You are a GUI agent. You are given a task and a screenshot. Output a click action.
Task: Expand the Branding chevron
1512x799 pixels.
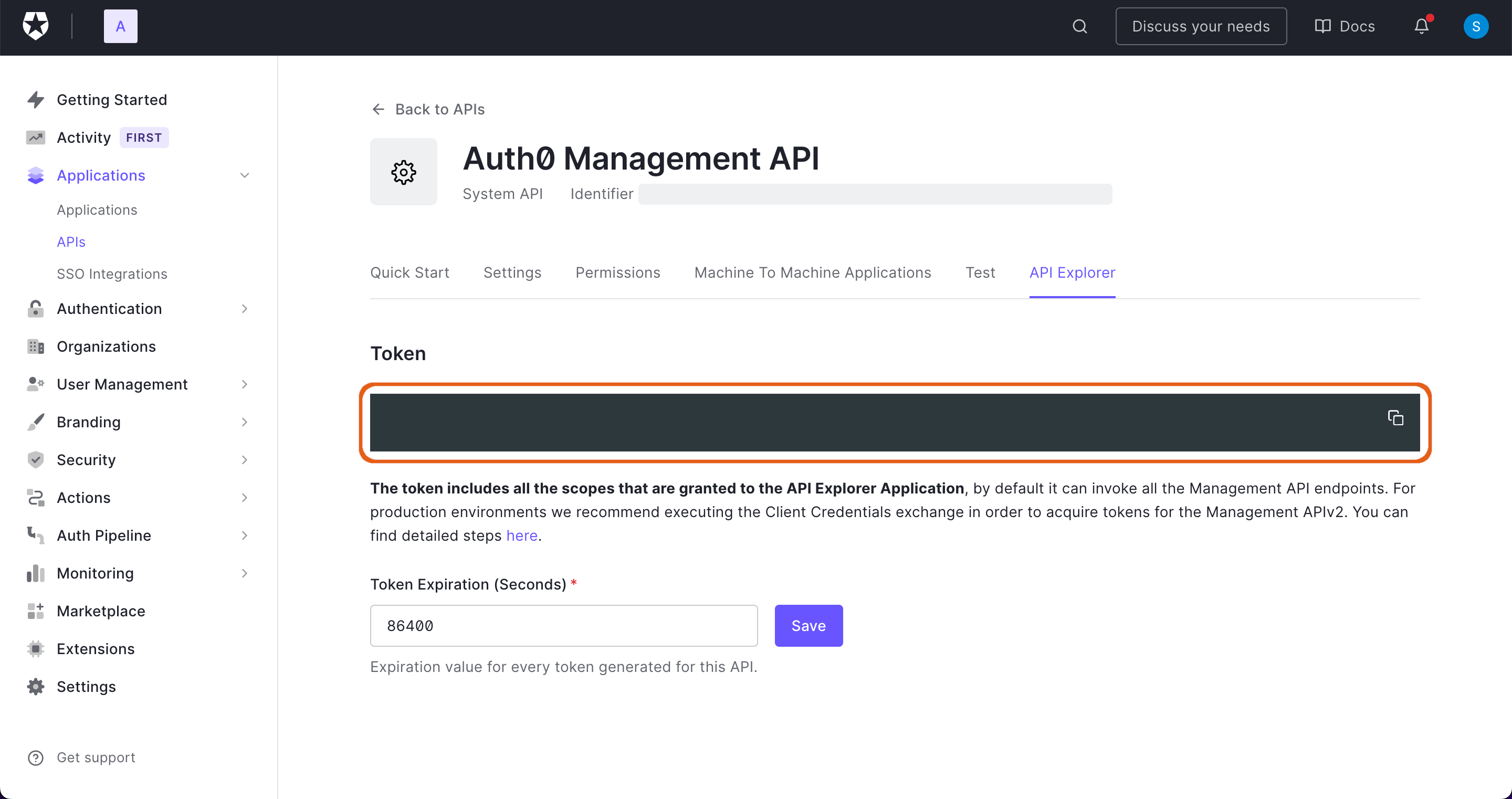click(245, 422)
